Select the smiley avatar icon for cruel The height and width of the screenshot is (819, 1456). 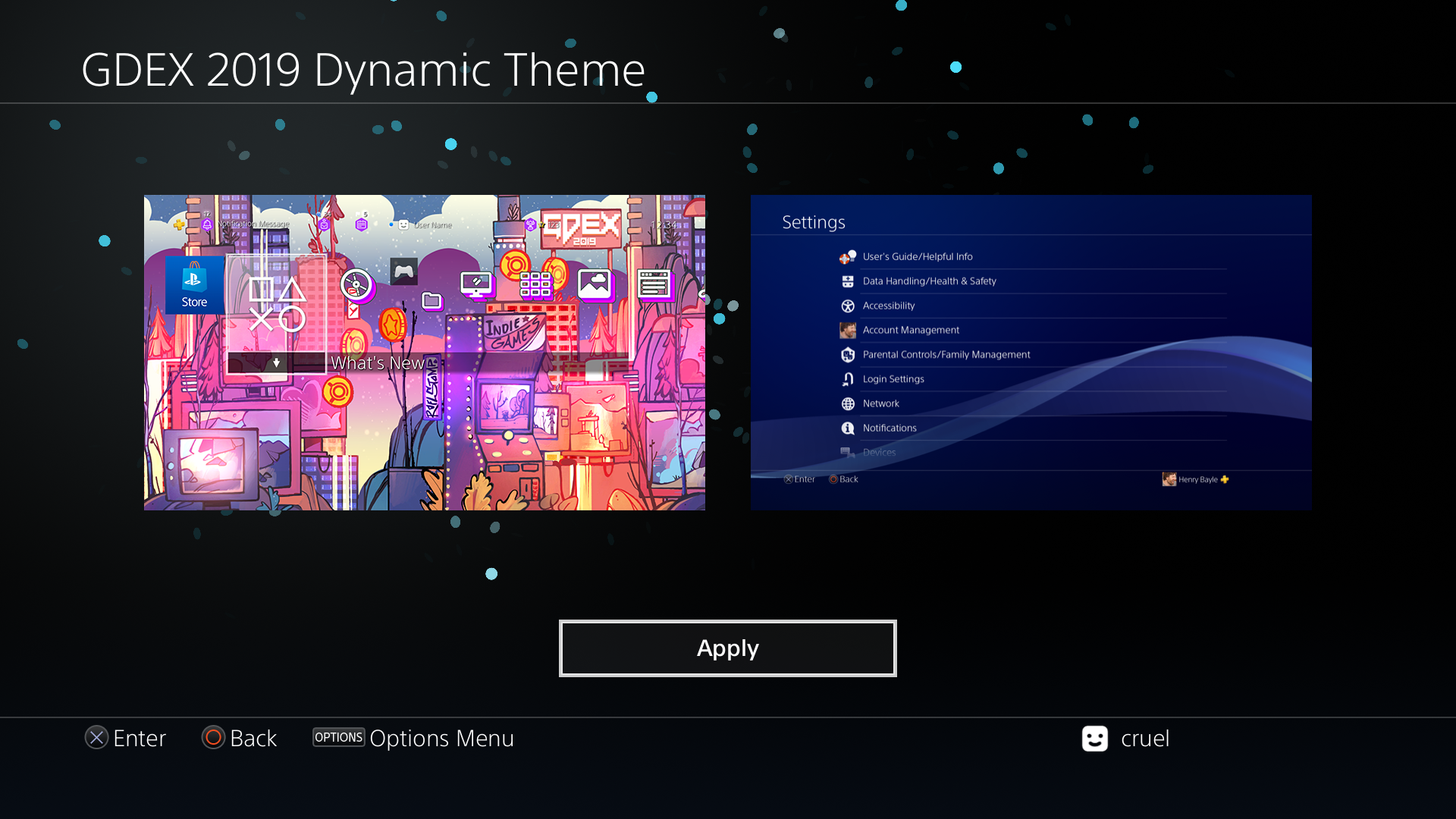pyautogui.click(x=1095, y=739)
